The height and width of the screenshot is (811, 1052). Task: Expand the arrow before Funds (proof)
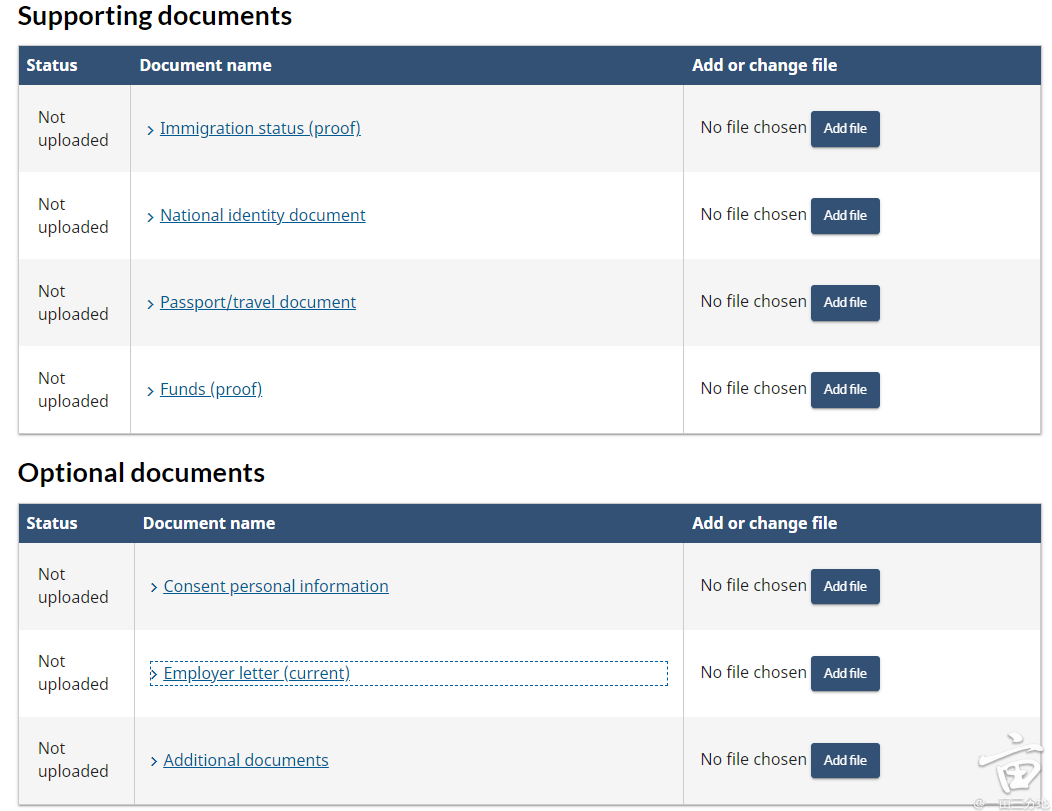click(150, 391)
